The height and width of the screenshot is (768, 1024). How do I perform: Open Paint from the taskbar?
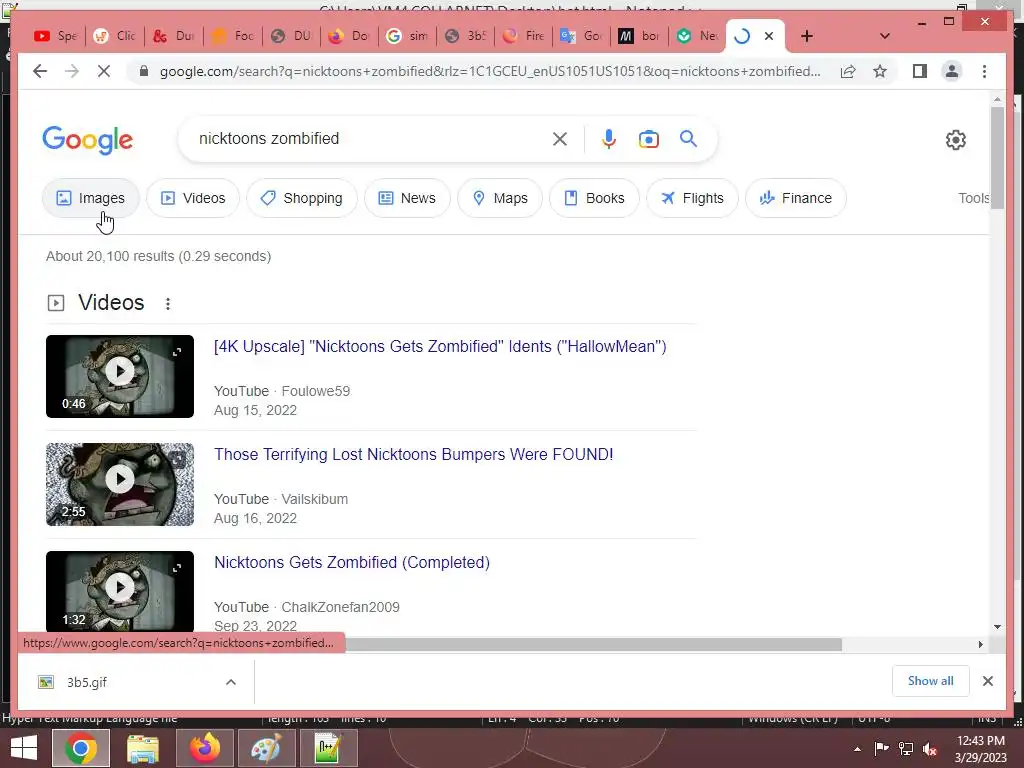[x=266, y=748]
